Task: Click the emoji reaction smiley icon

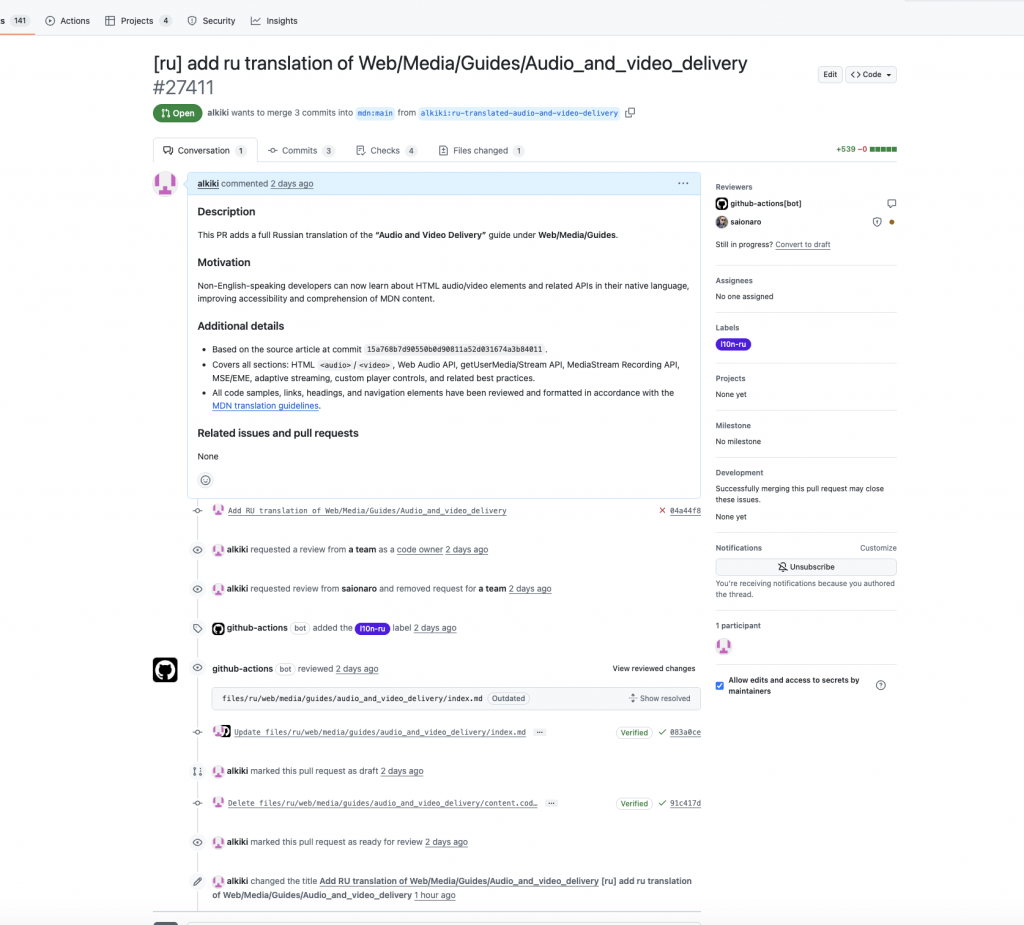Action: pyautogui.click(x=206, y=480)
